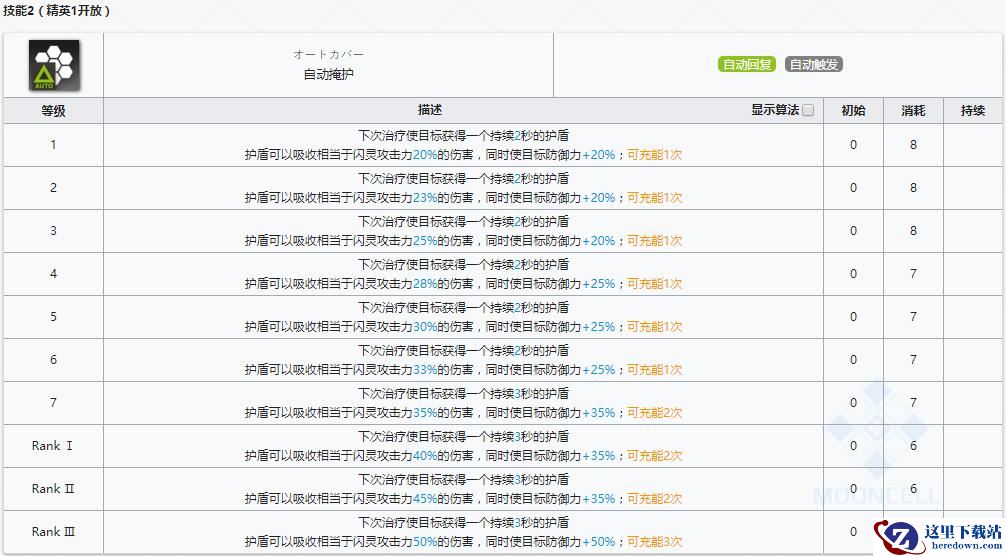1006x556 pixels.
Task: Click the green 自动回复 tag
Action: (x=747, y=65)
